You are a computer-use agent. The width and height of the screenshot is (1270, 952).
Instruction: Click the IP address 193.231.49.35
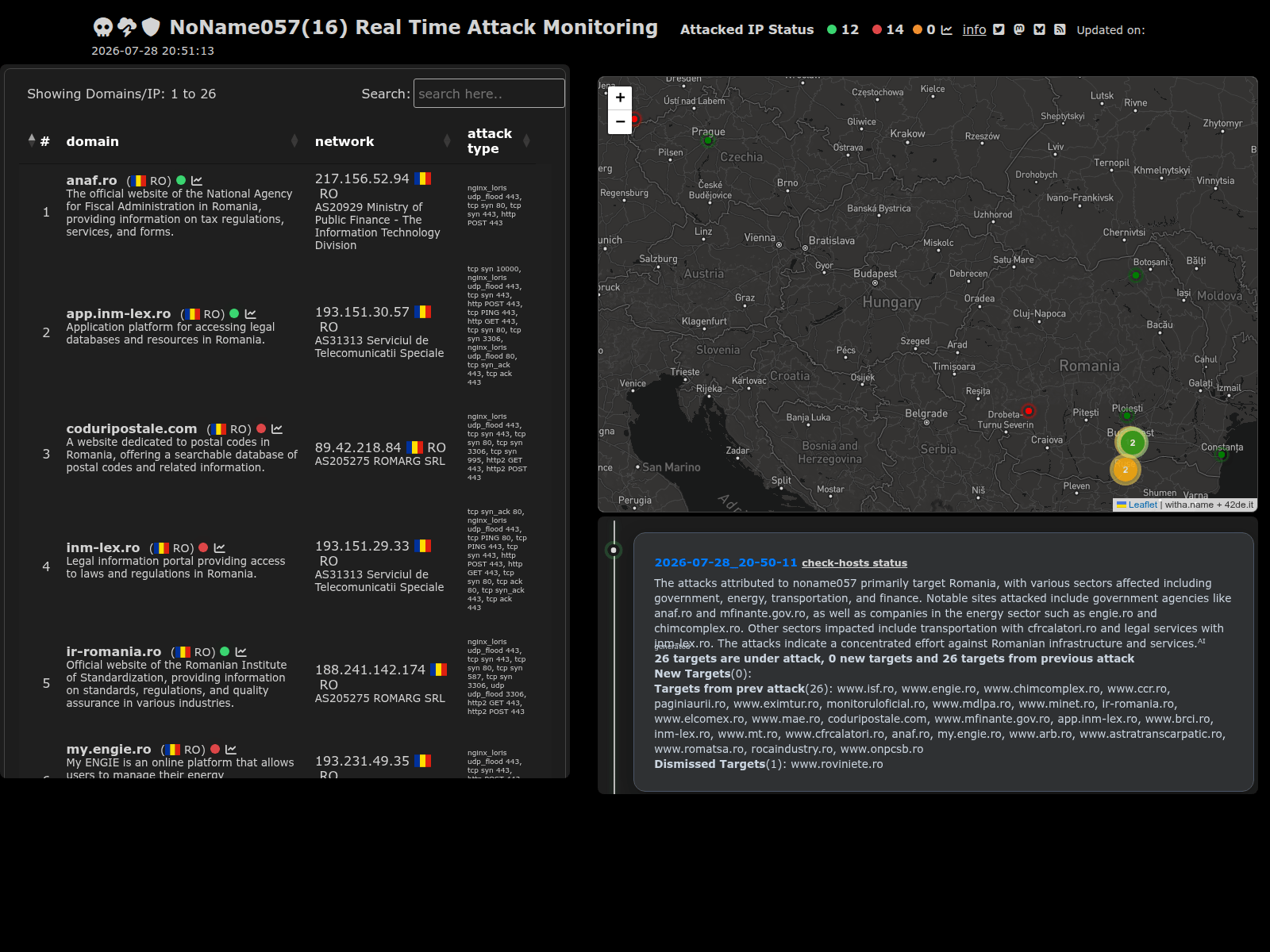click(362, 762)
